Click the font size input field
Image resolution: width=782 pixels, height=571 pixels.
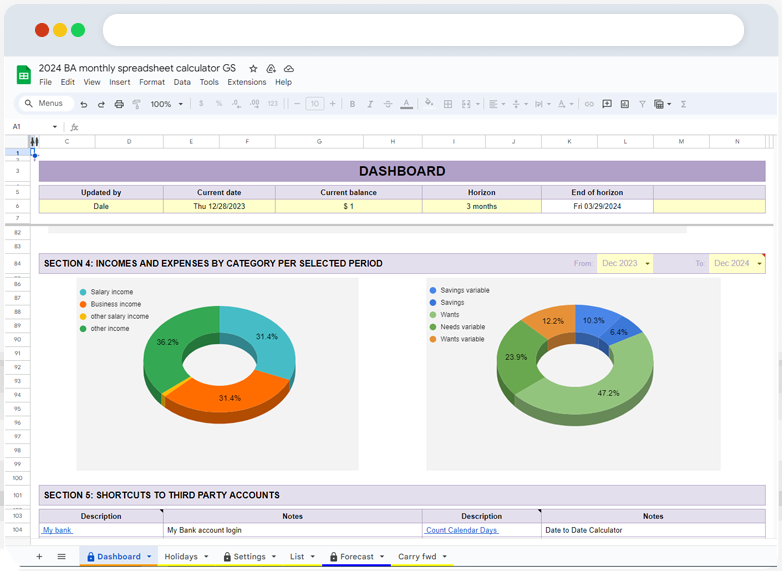315,104
